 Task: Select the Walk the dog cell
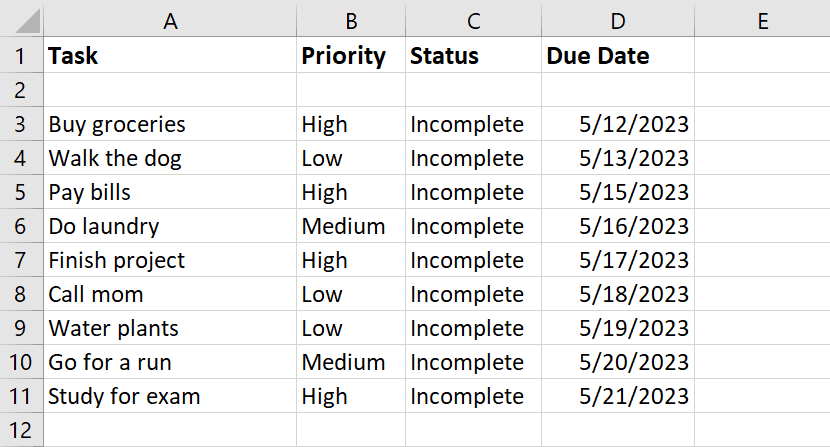(x=170, y=158)
